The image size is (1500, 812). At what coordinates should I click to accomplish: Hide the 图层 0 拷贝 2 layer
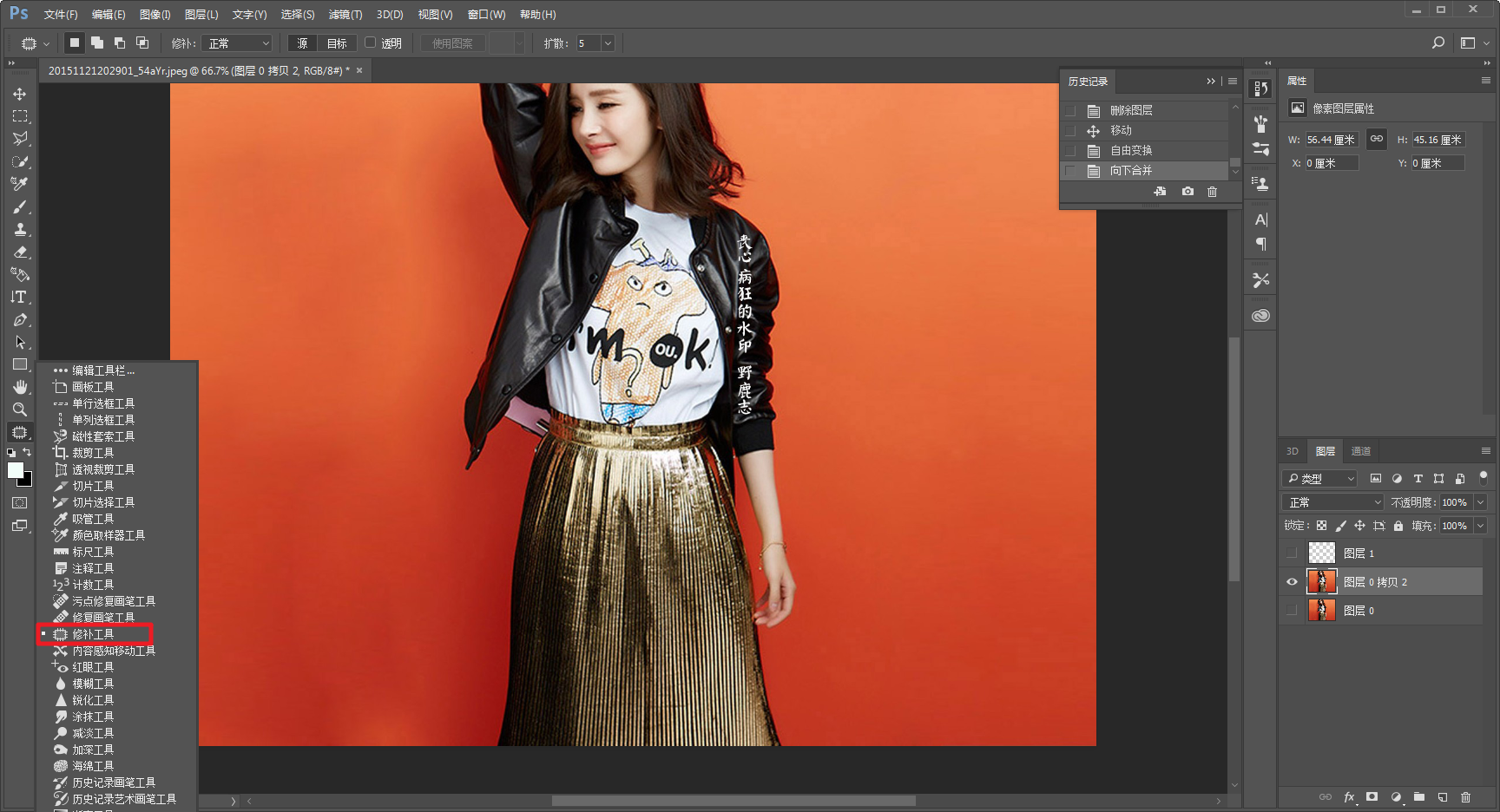(1292, 582)
